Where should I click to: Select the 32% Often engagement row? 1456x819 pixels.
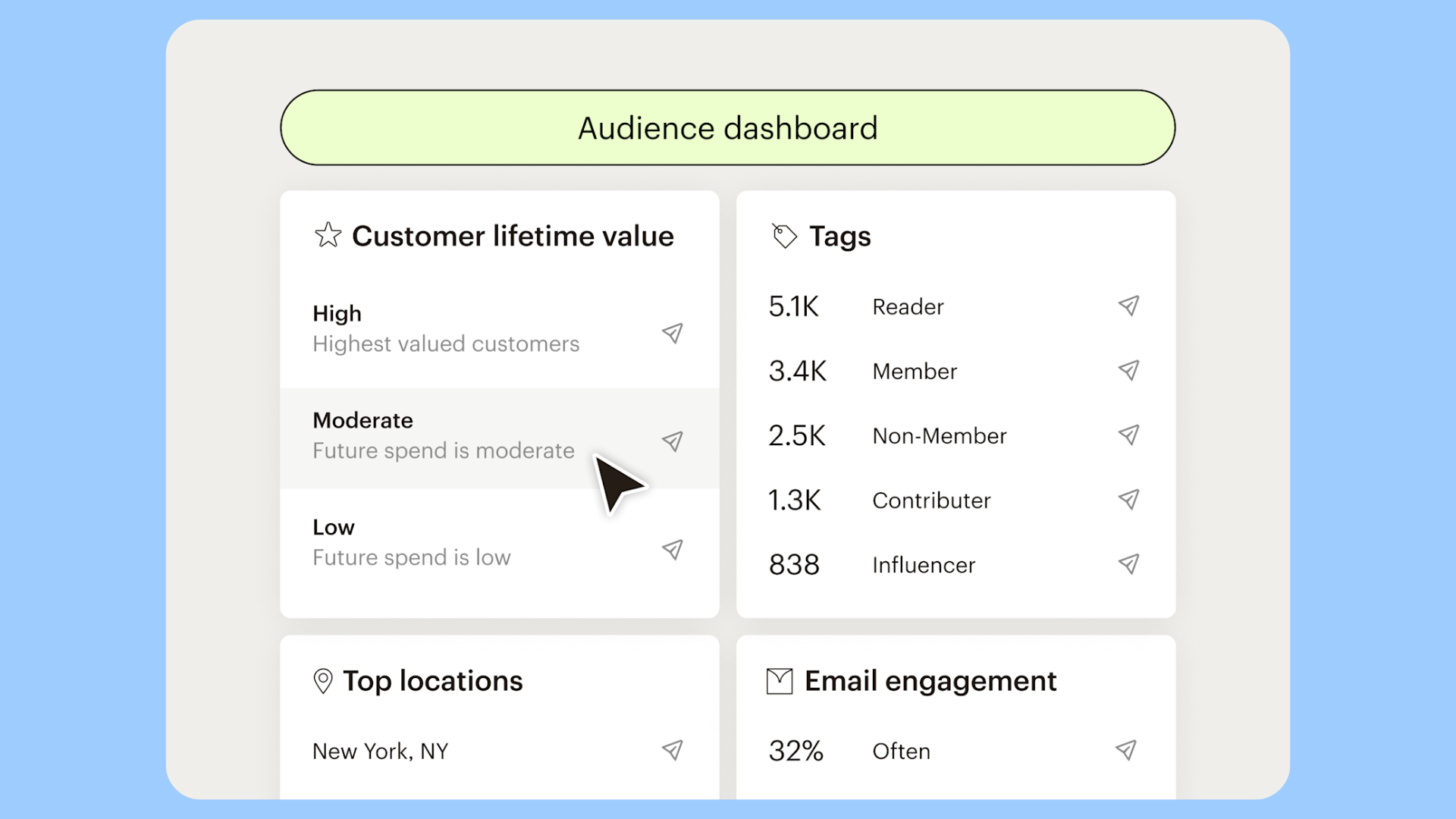[872, 750]
